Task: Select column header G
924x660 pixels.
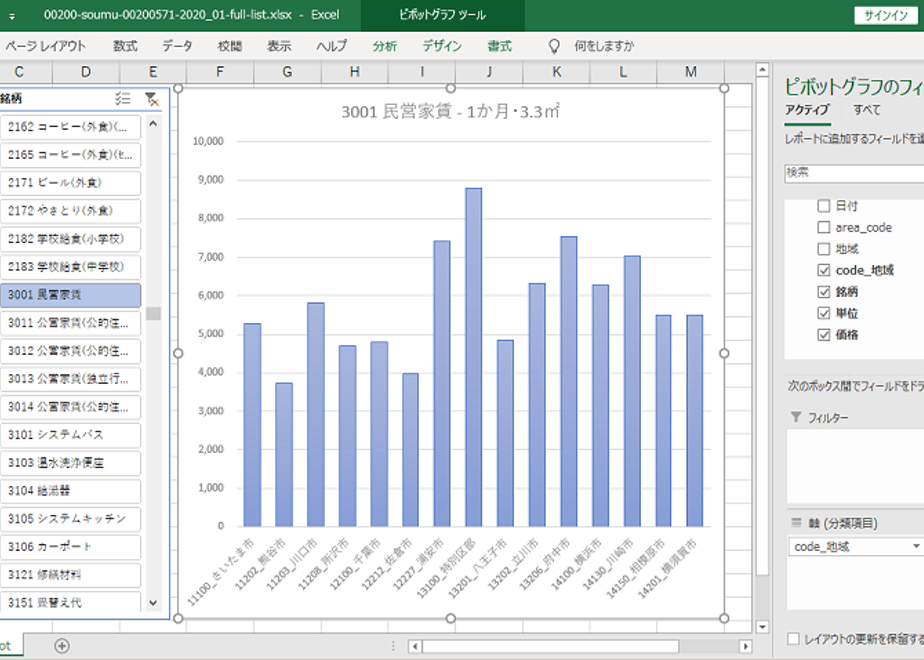Action: point(288,72)
